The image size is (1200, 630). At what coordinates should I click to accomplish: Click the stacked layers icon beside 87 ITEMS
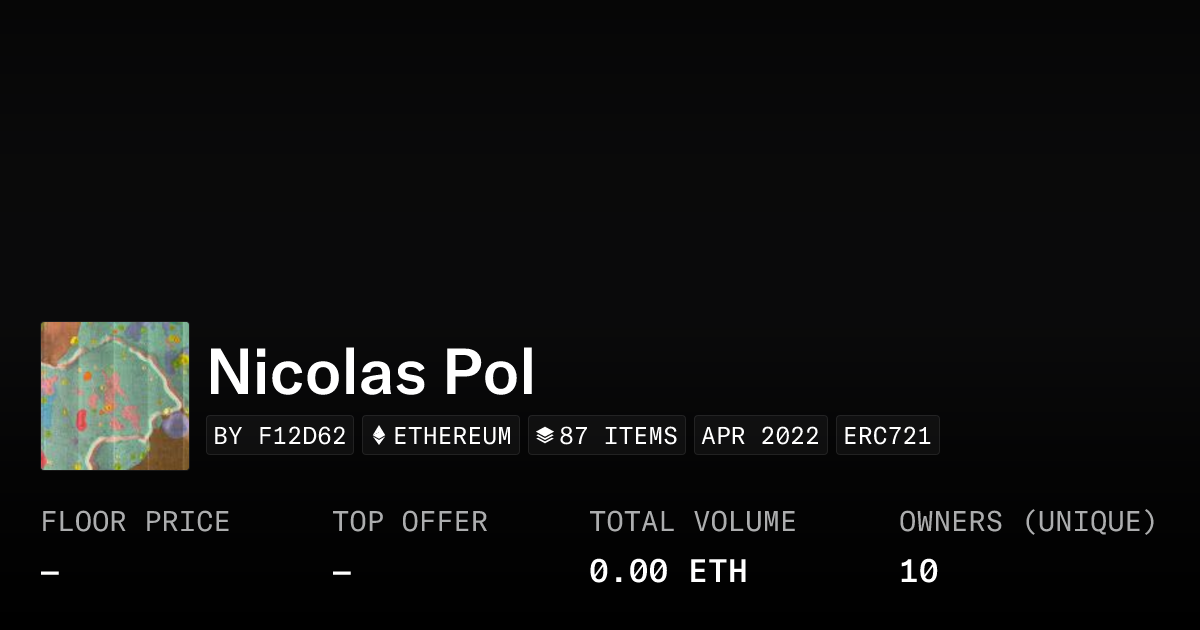coord(545,436)
